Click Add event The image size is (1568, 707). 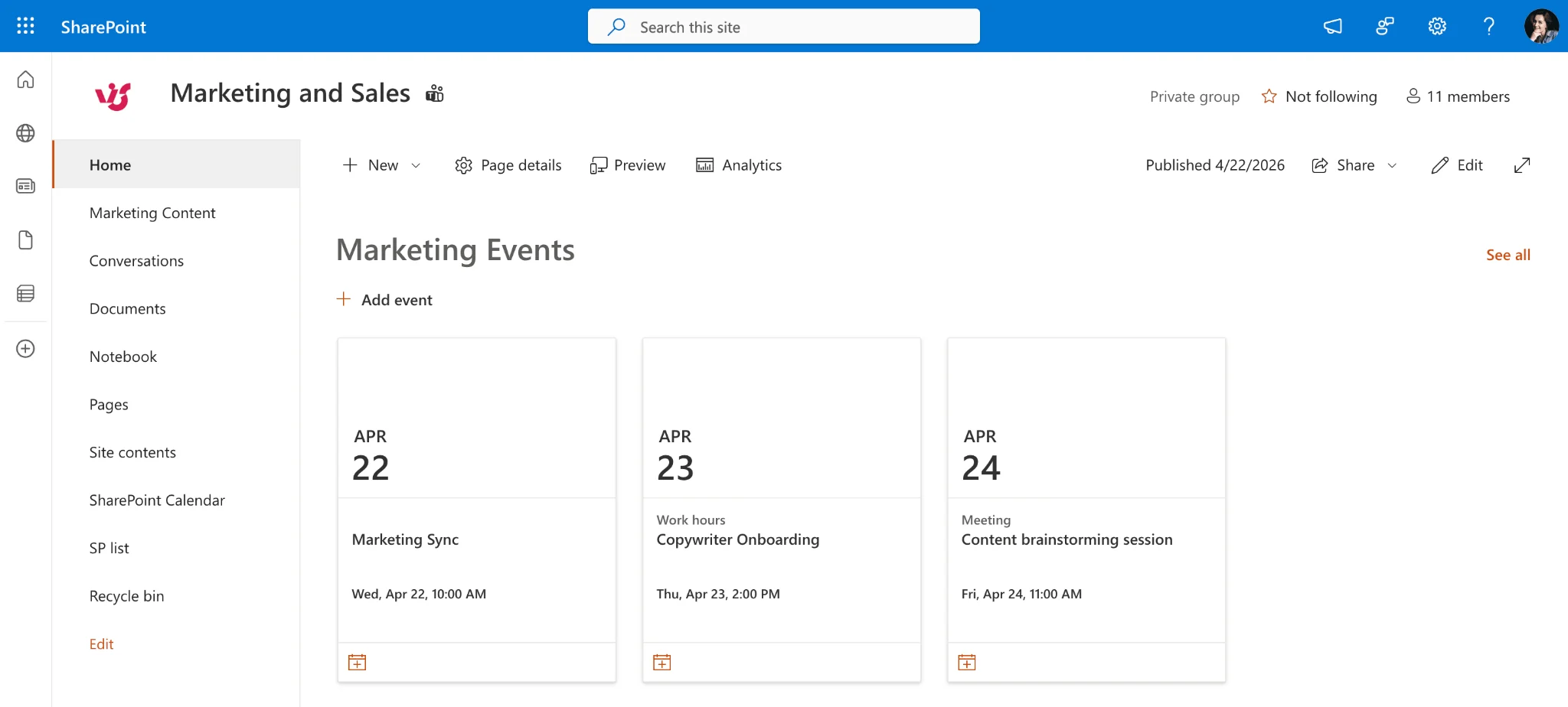(x=384, y=300)
